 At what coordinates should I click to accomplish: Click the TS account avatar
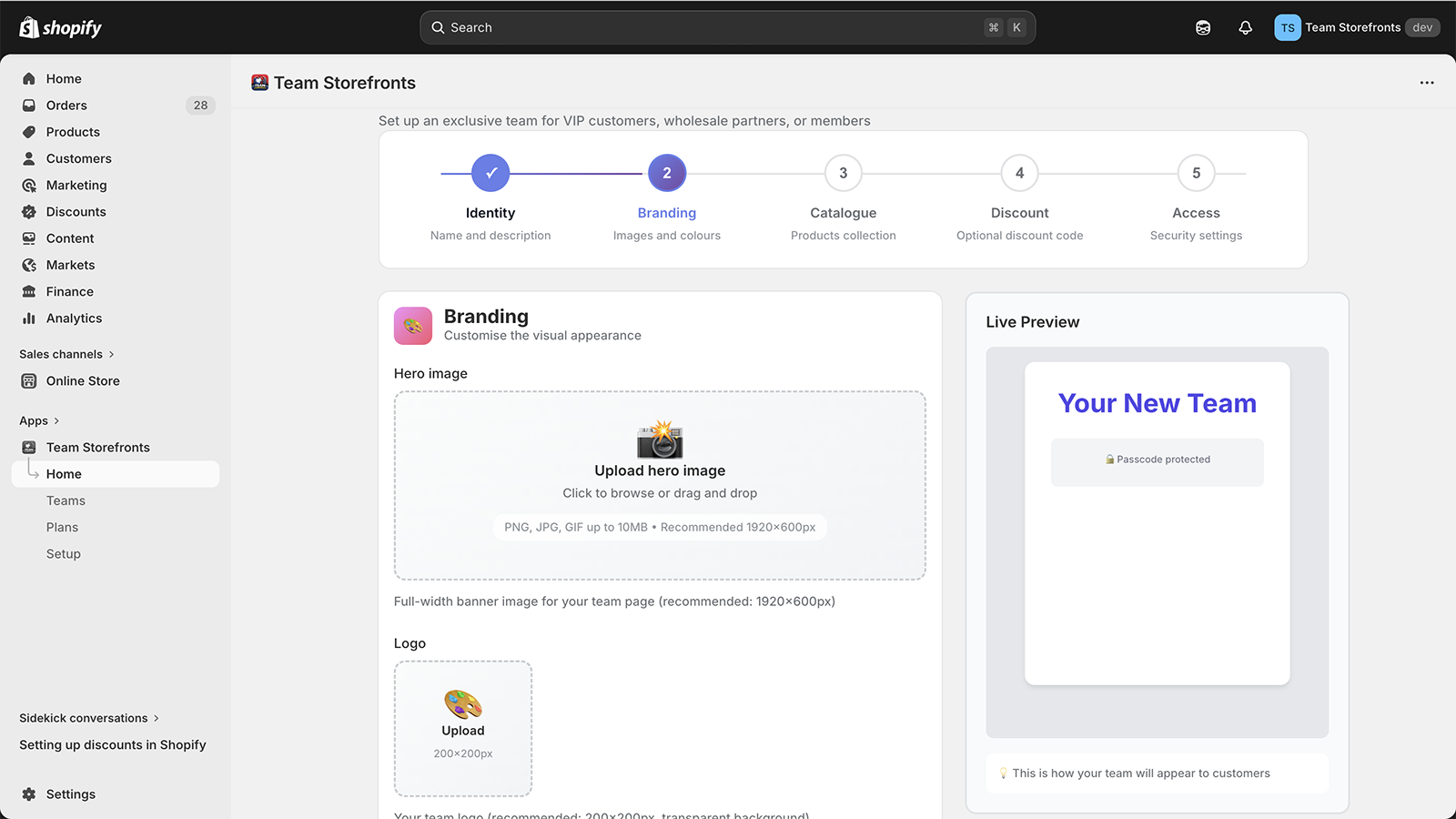(x=1287, y=27)
